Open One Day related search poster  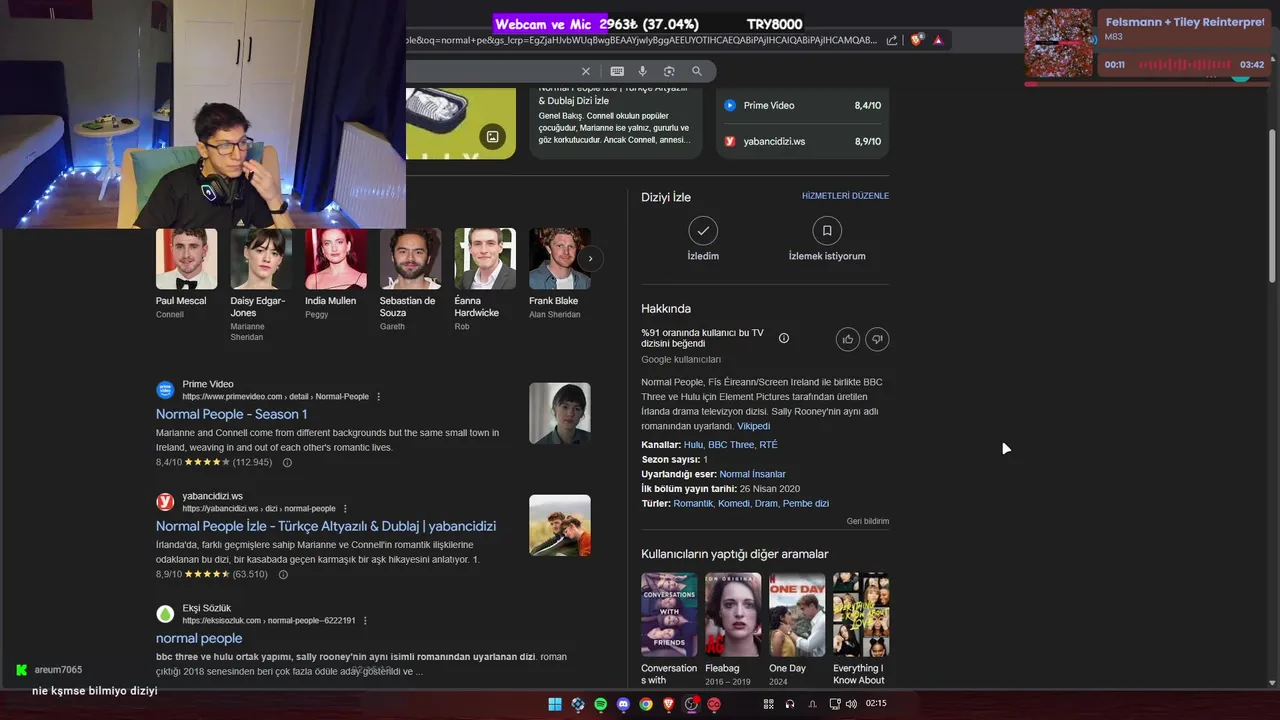pyautogui.click(x=797, y=615)
